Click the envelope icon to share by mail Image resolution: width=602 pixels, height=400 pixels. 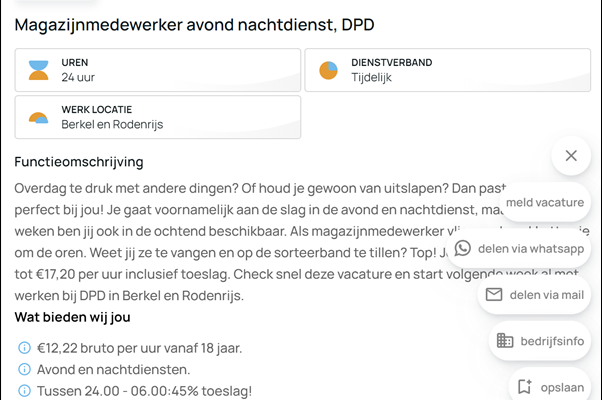pos(493,294)
